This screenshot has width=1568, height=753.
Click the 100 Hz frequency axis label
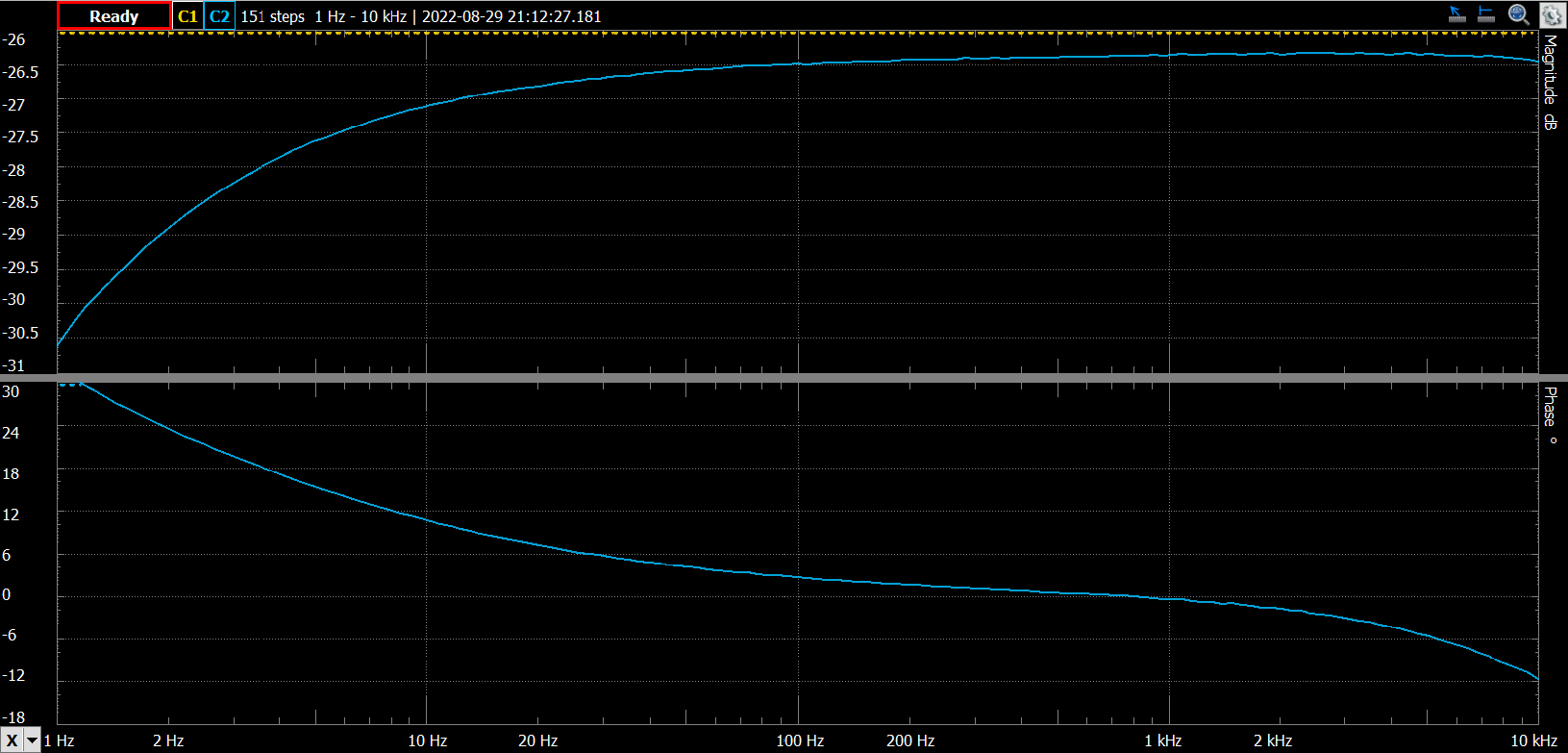coord(800,740)
